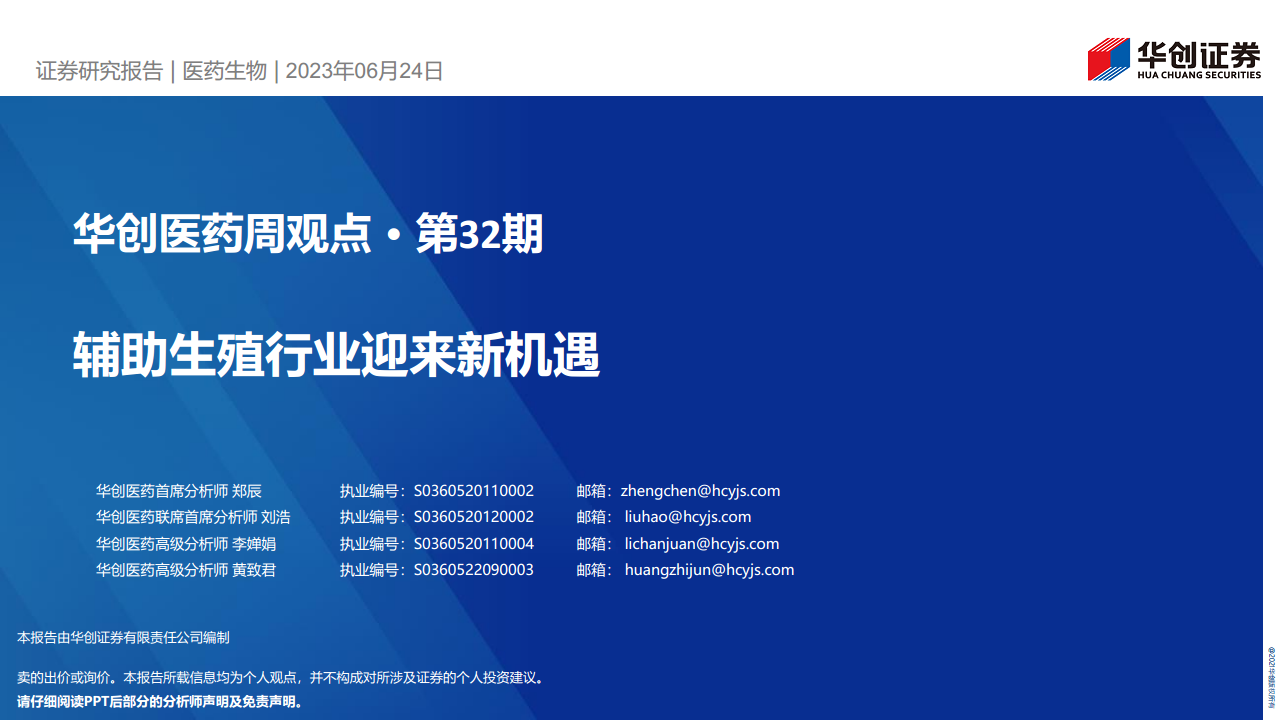The height and width of the screenshot is (720, 1280).
Task: Select the report date 2023年06月24日
Action: pos(364,71)
